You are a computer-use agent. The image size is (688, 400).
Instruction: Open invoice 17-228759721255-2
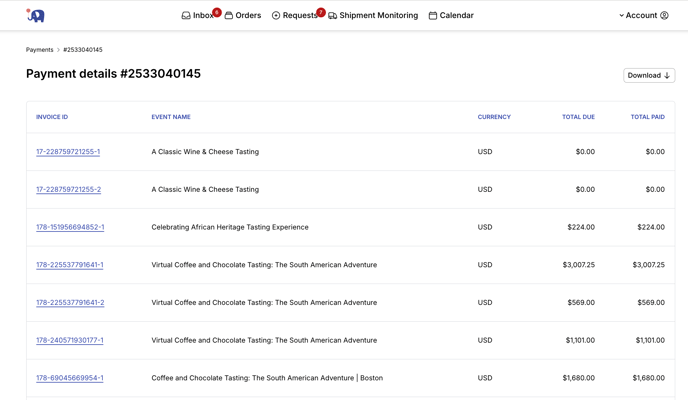click(68, 189)
